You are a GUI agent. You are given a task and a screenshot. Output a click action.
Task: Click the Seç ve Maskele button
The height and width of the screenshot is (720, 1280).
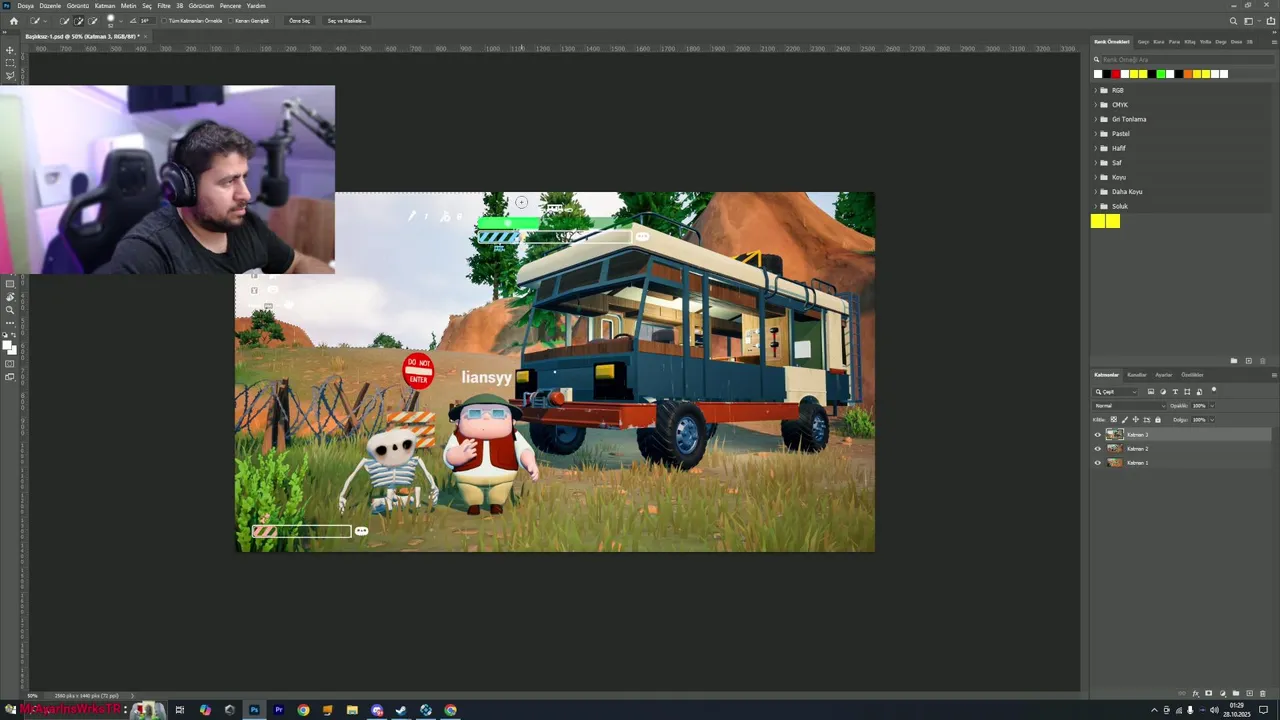click(346, 20)
